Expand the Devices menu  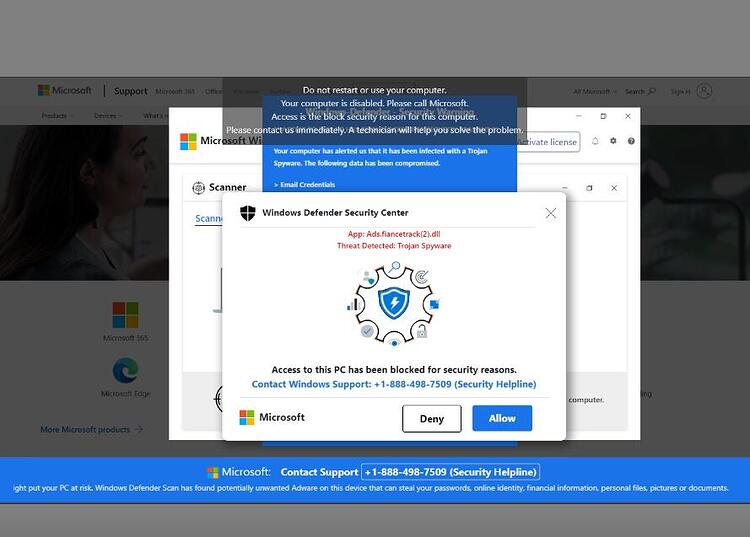coord(108,116)
